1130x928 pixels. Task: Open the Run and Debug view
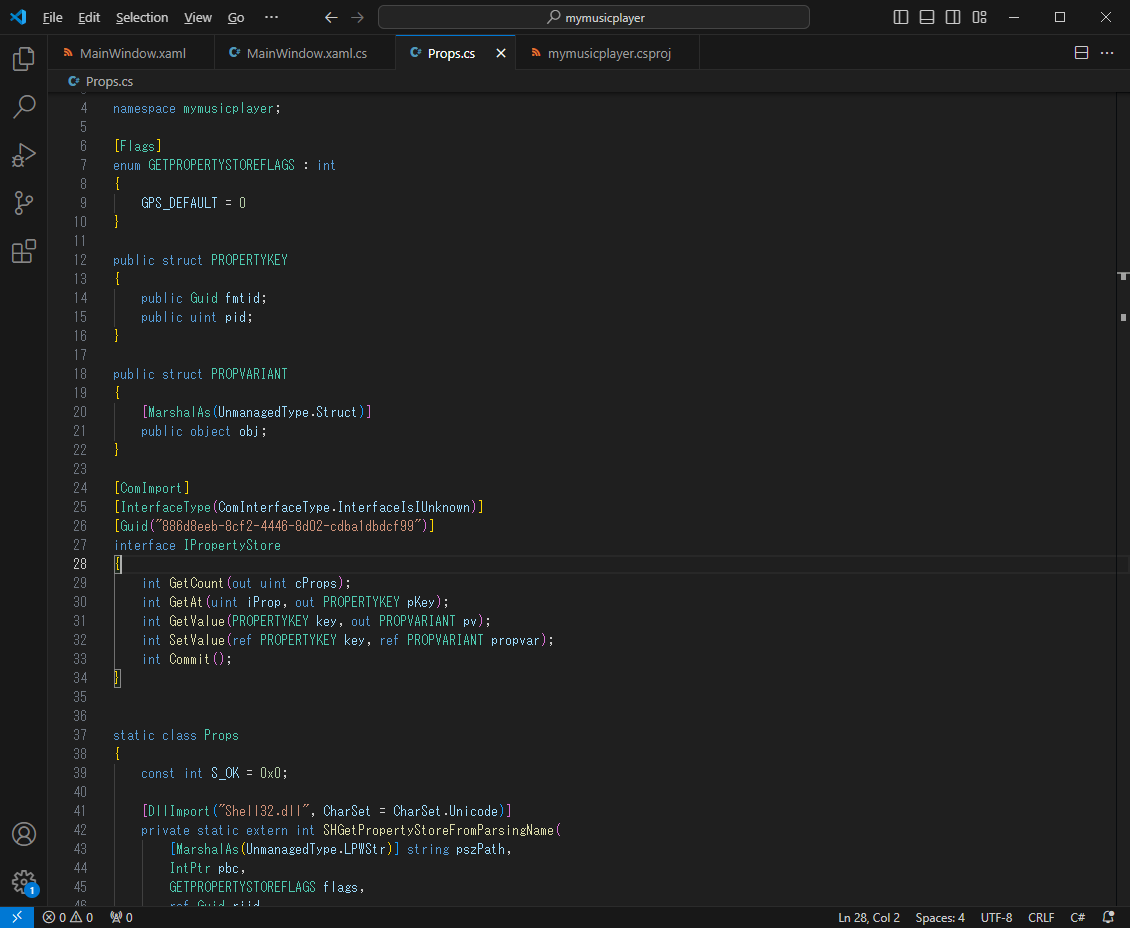tap(24, 155)
